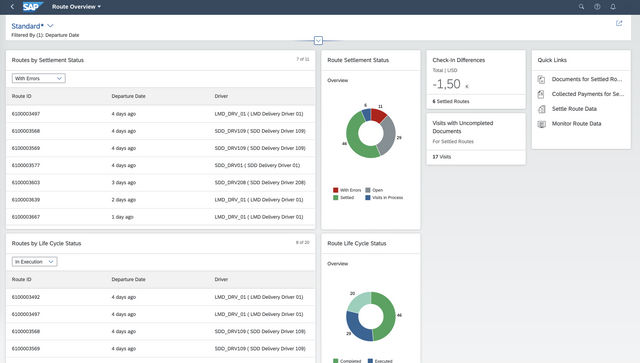Select life cycle route 6100003492 row
This screenshot has width=640, height=363.
pyautogui.click(x=160, y=297)
